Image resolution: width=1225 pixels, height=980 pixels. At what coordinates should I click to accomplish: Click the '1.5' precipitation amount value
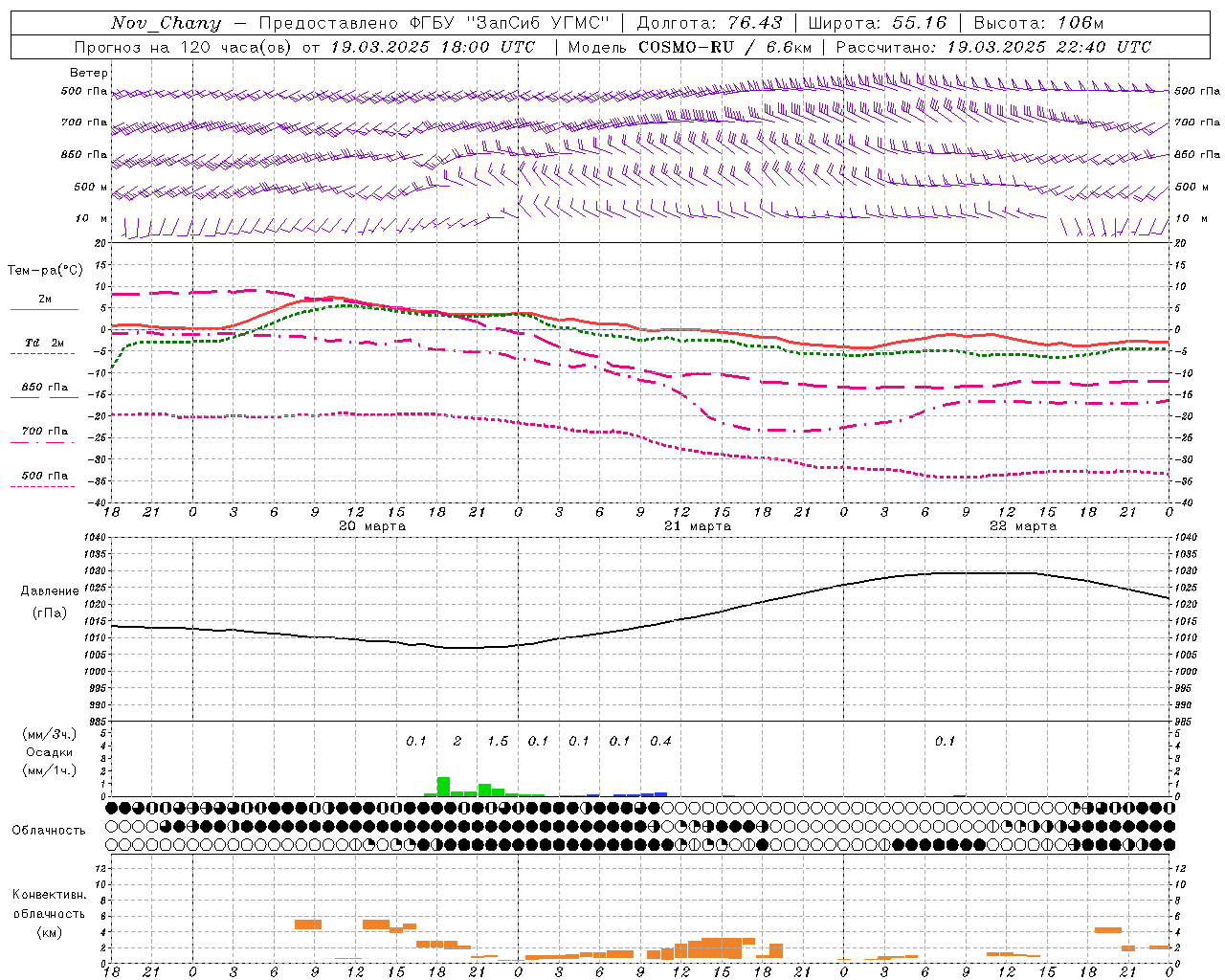pos(498,742)
